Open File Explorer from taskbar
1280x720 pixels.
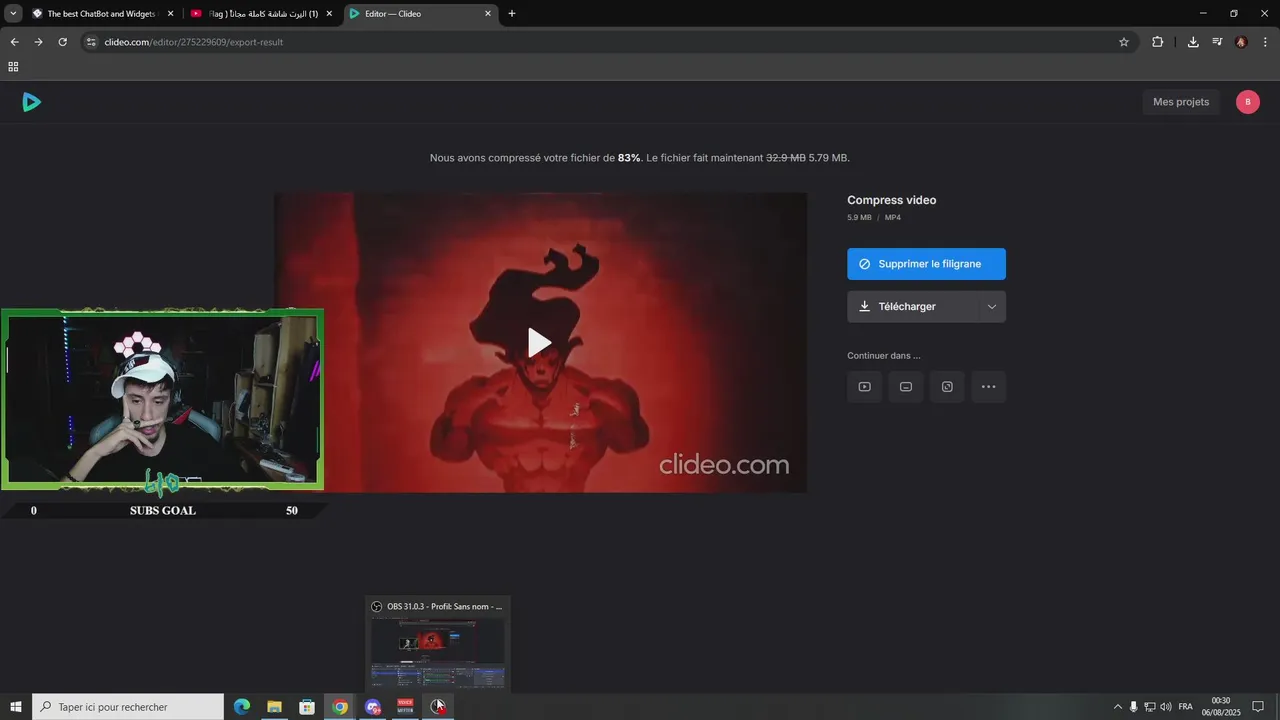pyautogui.click(x=274, y=707)
